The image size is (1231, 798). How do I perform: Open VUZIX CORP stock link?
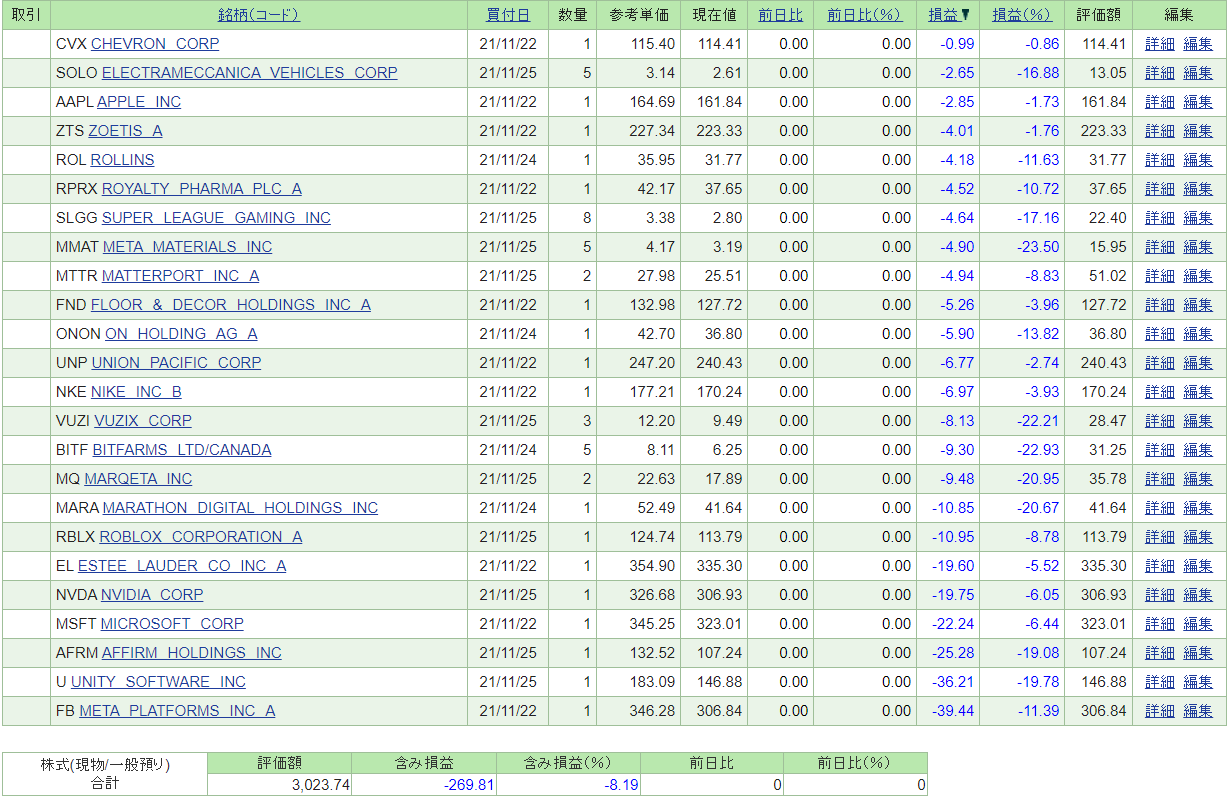point(143,421)
